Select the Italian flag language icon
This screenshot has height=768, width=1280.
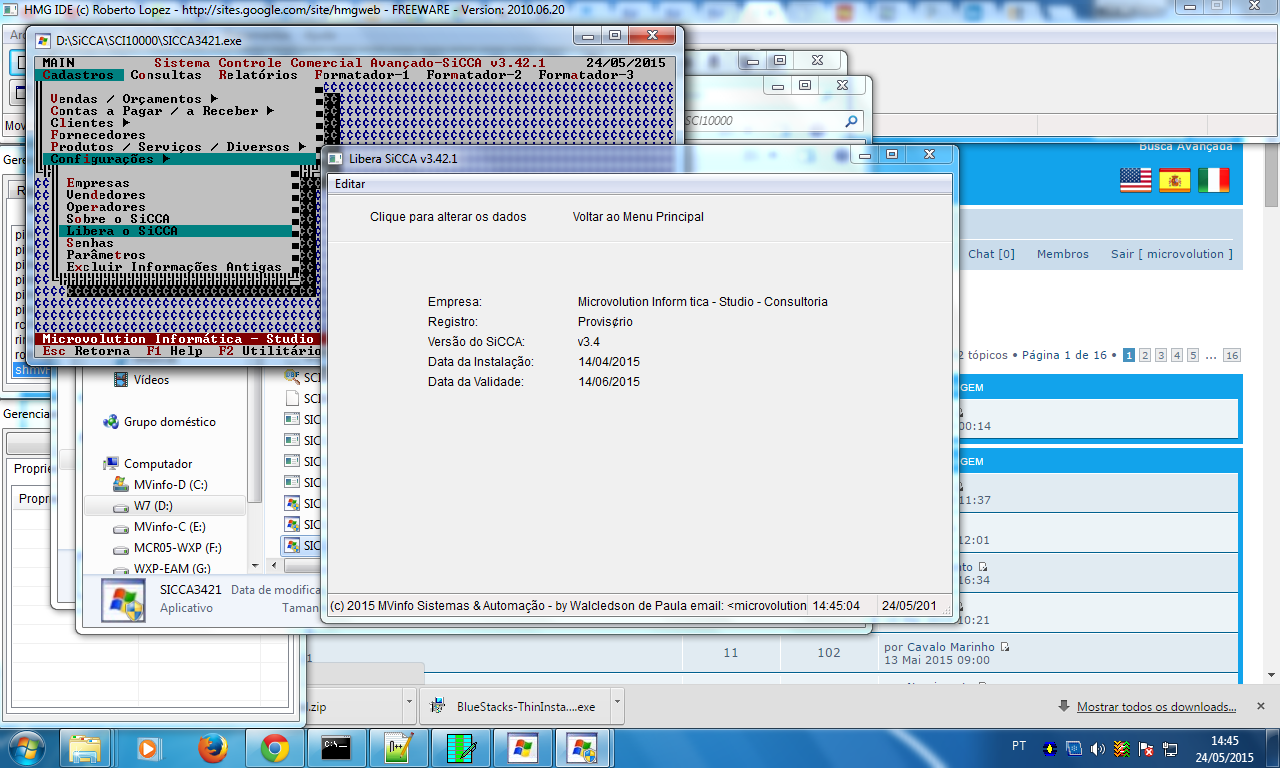1213,180
